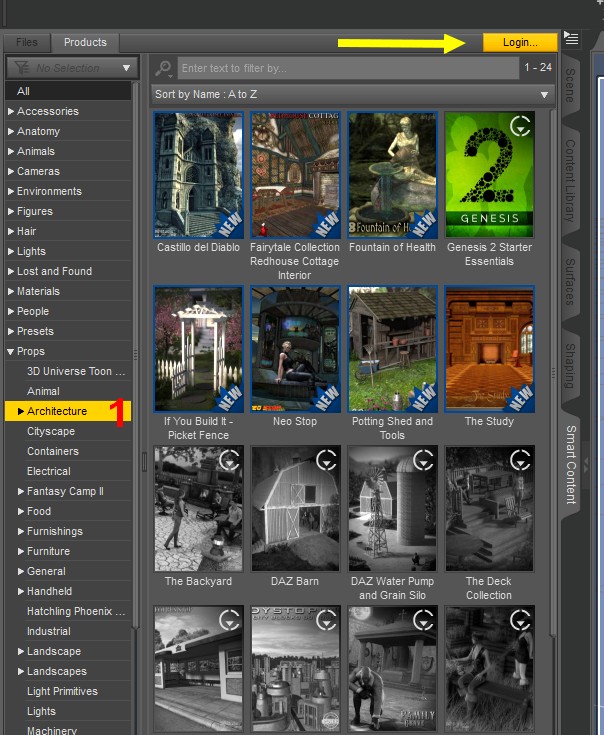This screenshot has width=604, height=735.
Task: Click the filter text input field
Action: point(348,68)
